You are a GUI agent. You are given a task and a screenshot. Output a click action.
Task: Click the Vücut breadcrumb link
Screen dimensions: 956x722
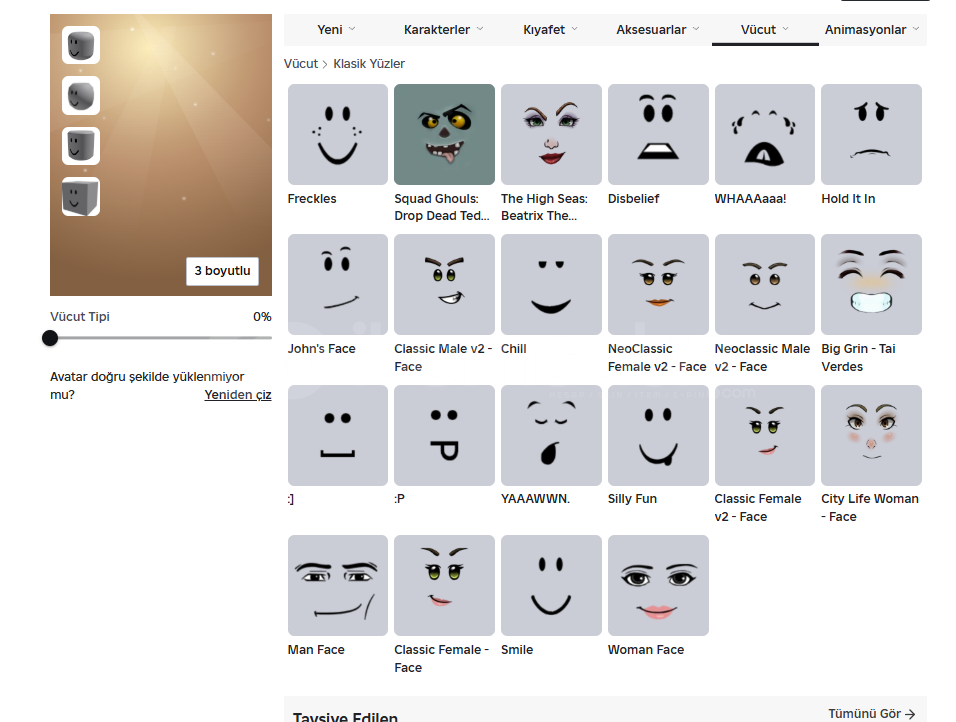(x=300, y=64)
